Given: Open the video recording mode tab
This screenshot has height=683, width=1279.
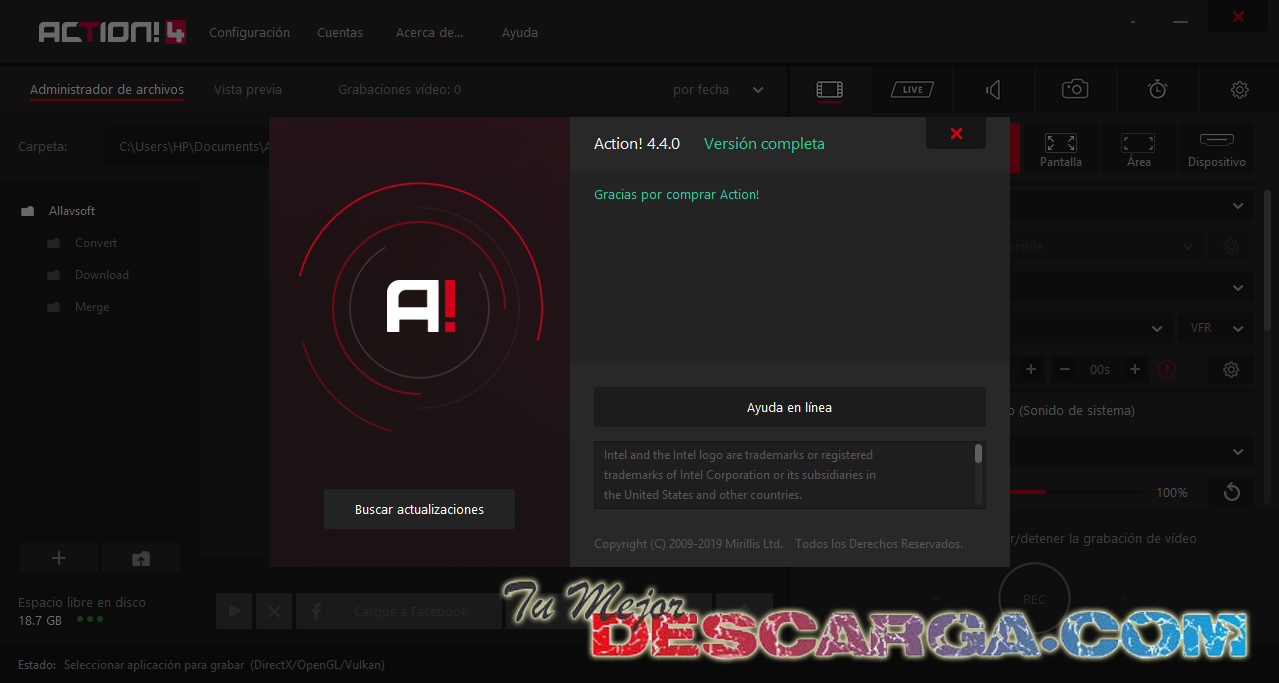Looking at the screenshot, I should coord(829,90).
